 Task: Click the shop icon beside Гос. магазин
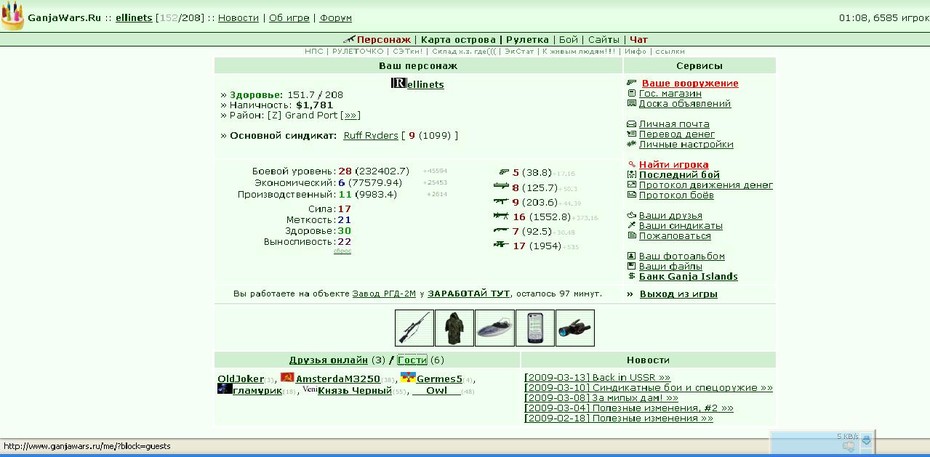click(632, 94)
